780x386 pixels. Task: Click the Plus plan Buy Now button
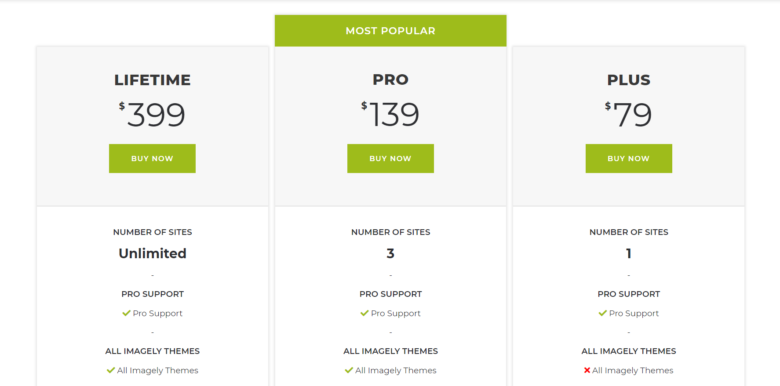(629, 159)
